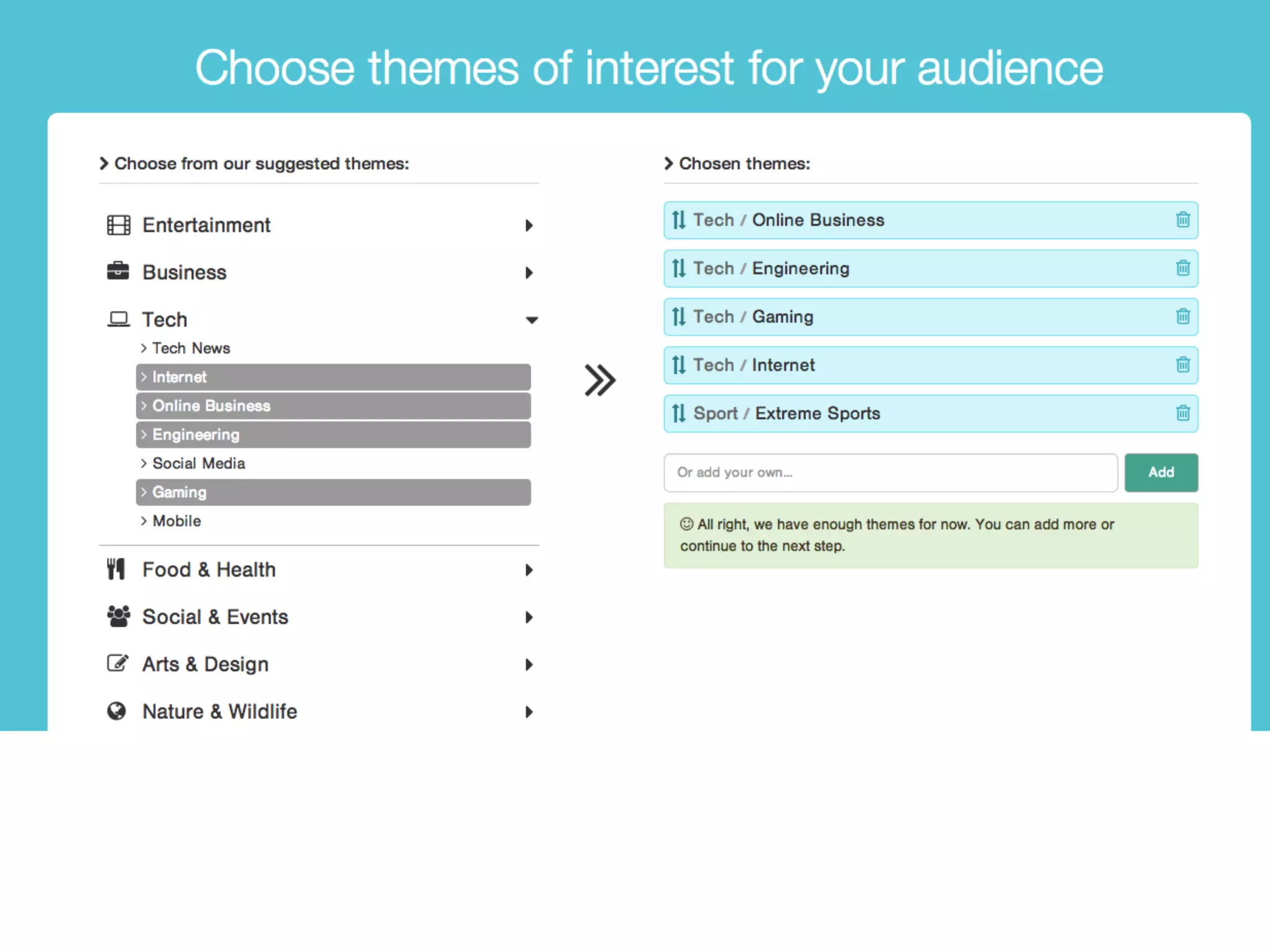
Task: Collapse the Tech category
Action: (318, 320)
